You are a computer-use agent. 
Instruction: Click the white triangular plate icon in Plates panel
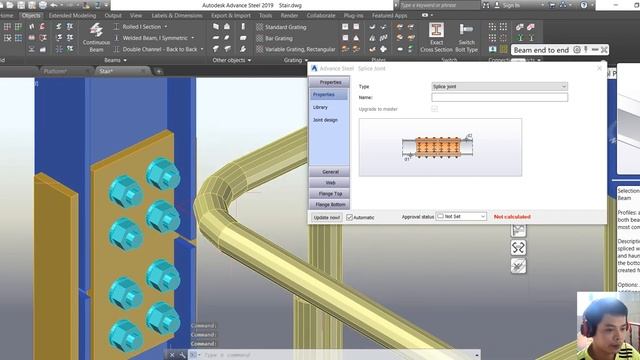tap(356, 38)
